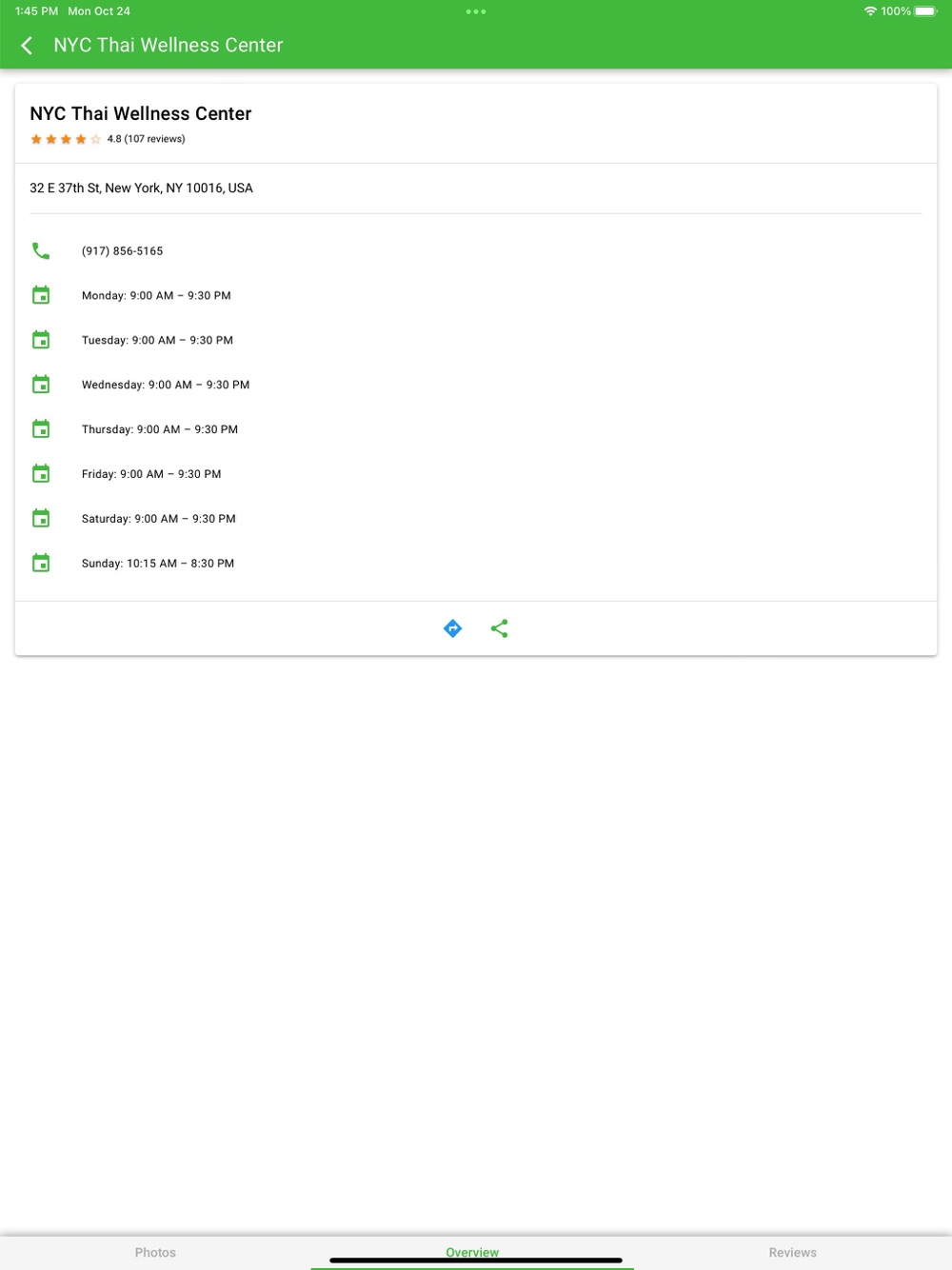Switch to the Reviews tab
This screenshot has height=1270, width=952.
tap(792, 1252)
